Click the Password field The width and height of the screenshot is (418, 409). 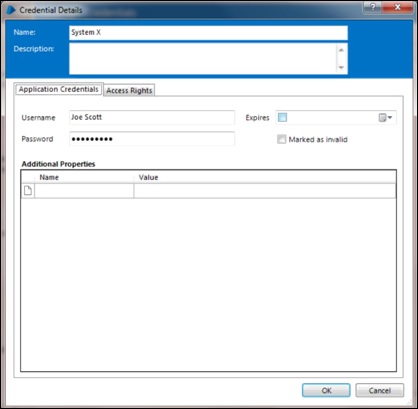[x=152, y=139]
